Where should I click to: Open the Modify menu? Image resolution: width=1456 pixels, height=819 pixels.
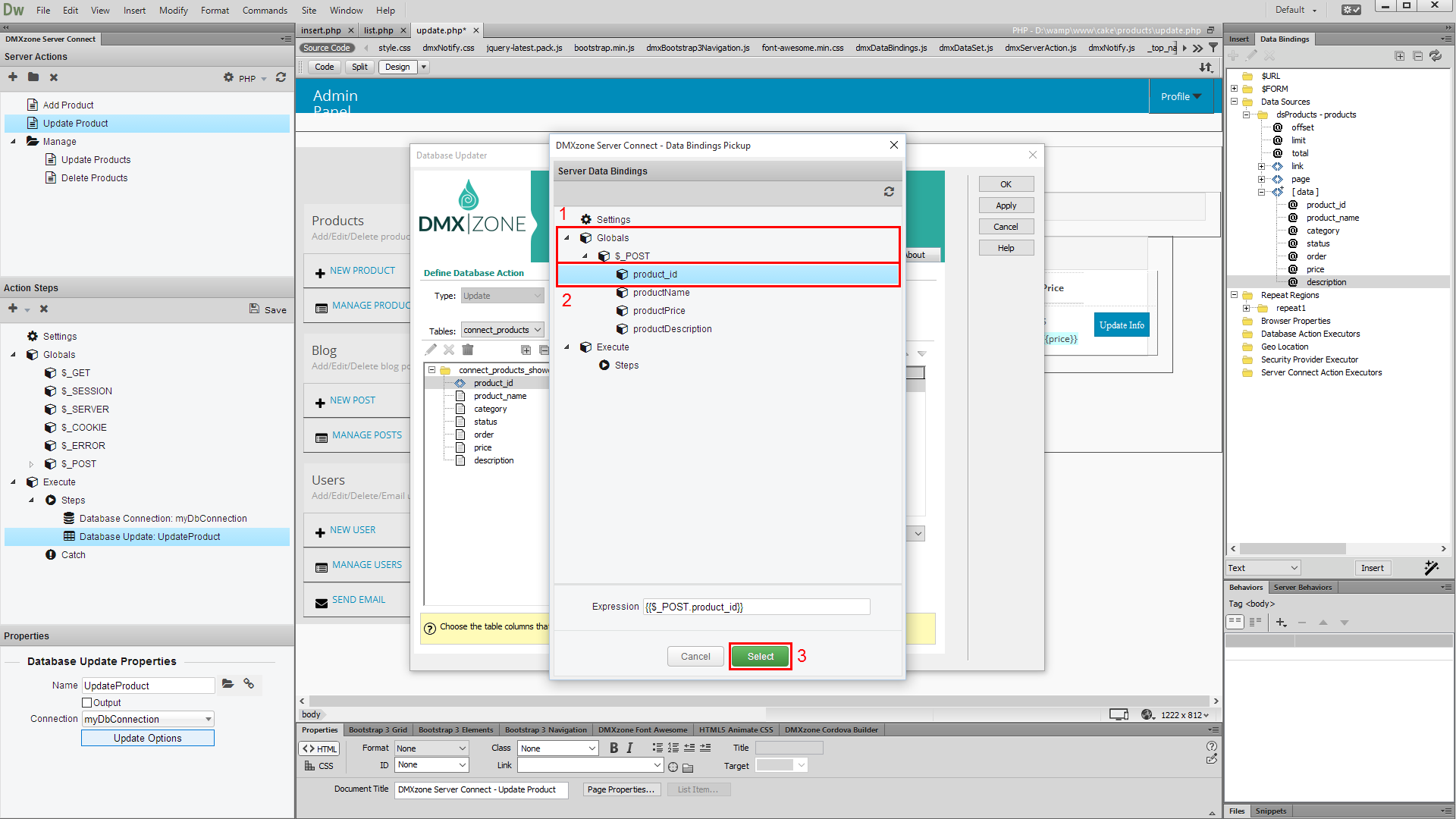173,10
